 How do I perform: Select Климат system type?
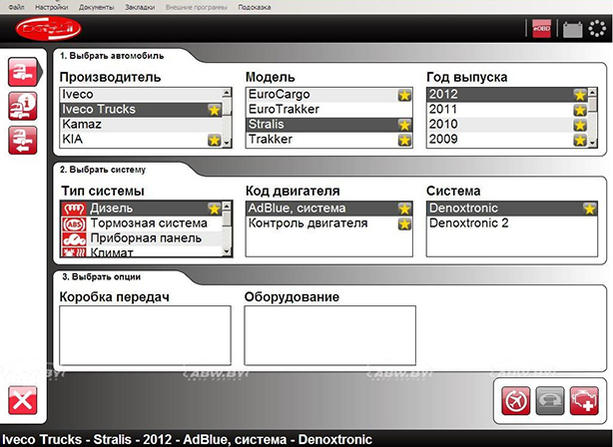pyautogui.click(x=141, y=252)
